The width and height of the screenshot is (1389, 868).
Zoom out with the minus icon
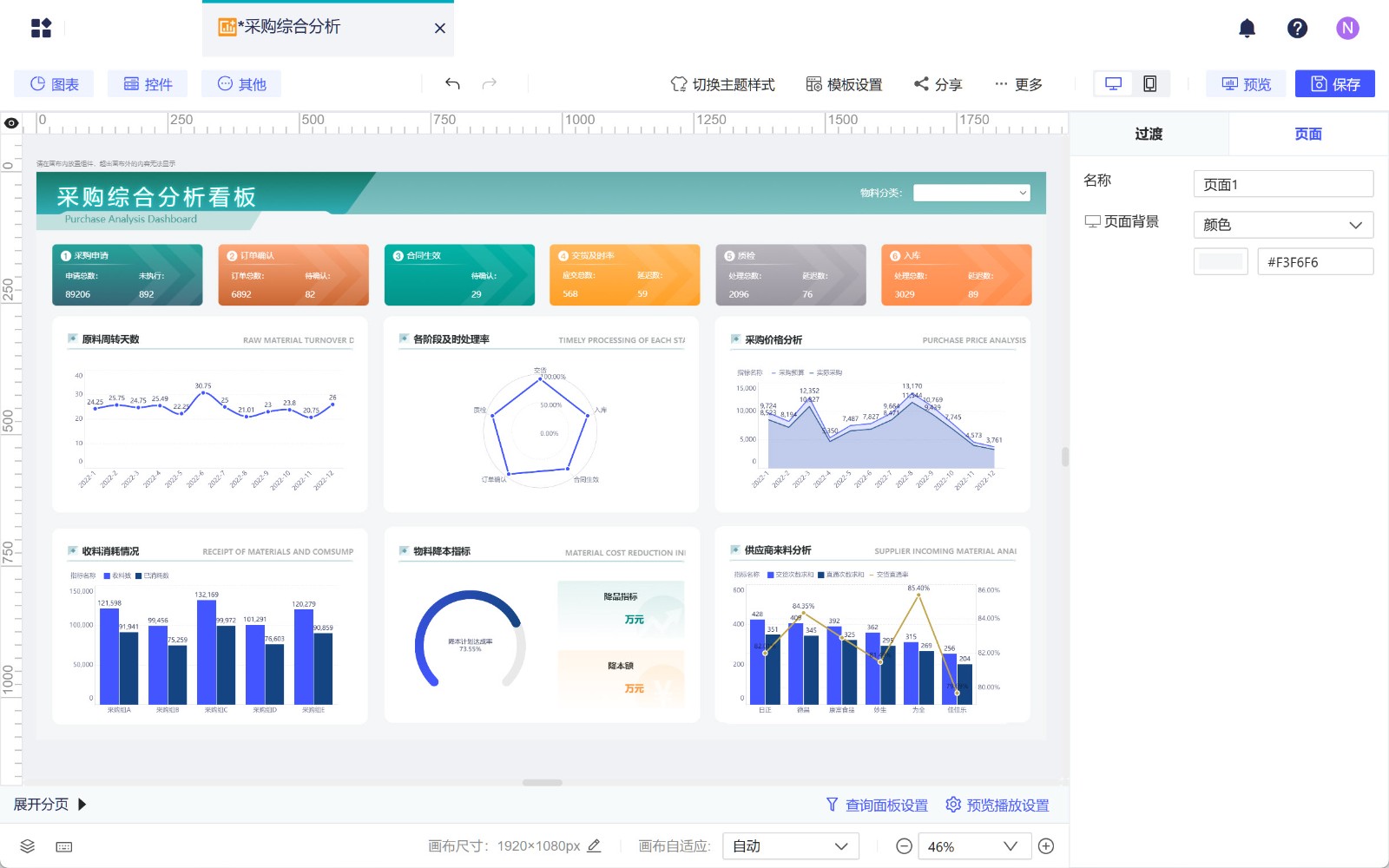pyautogui.click(x=904, y=846)
